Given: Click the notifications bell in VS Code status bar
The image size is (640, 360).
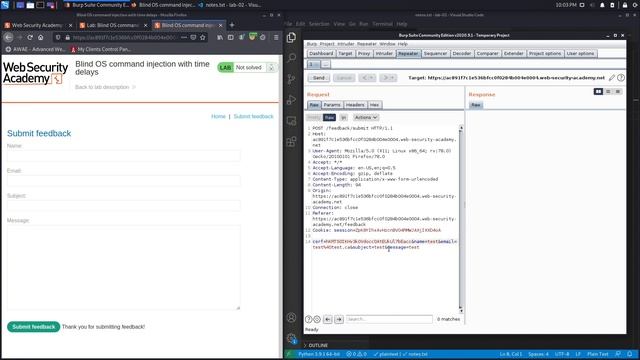Looking at the screenshot, I should 630,354.
